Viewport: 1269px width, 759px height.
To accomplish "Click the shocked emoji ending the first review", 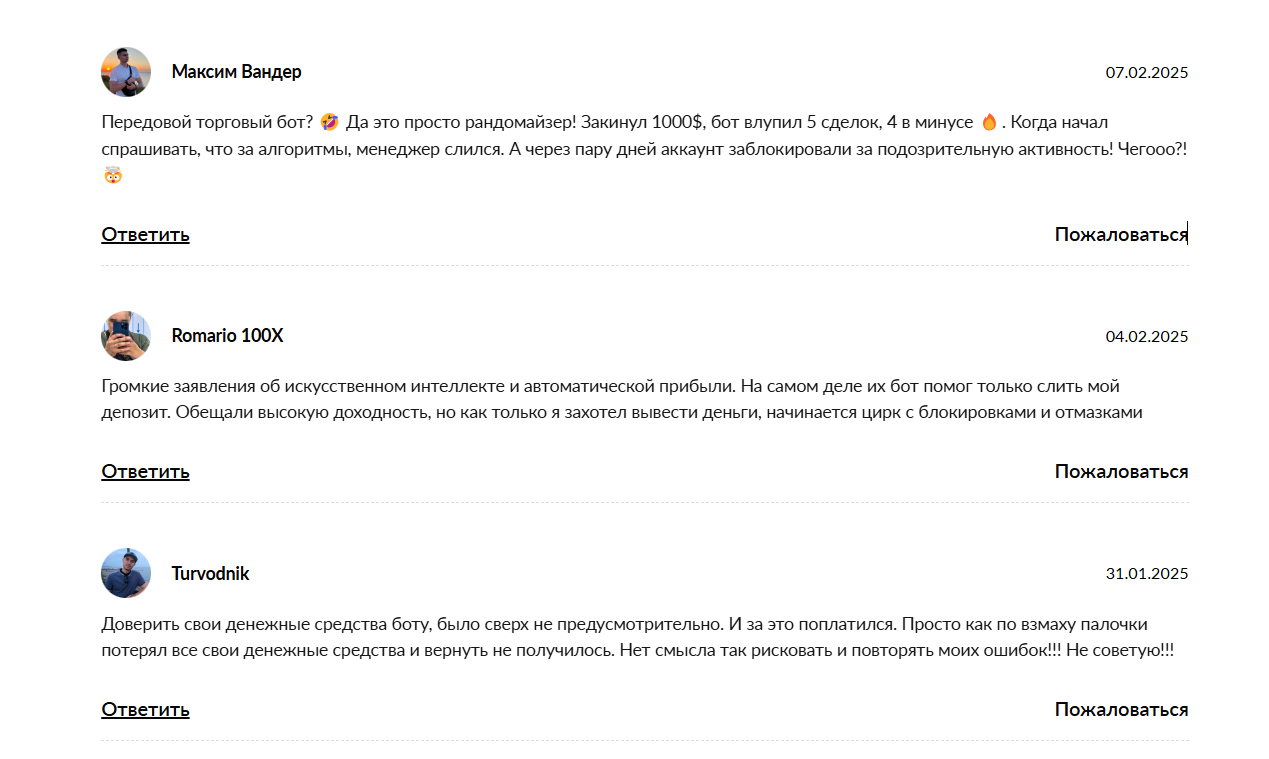I will (113, 176).
